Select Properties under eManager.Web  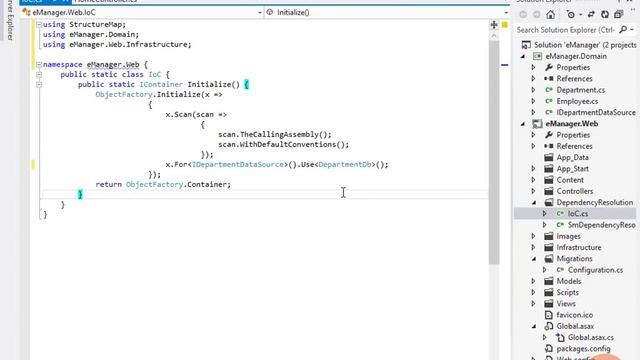click(x=573, y=135)
